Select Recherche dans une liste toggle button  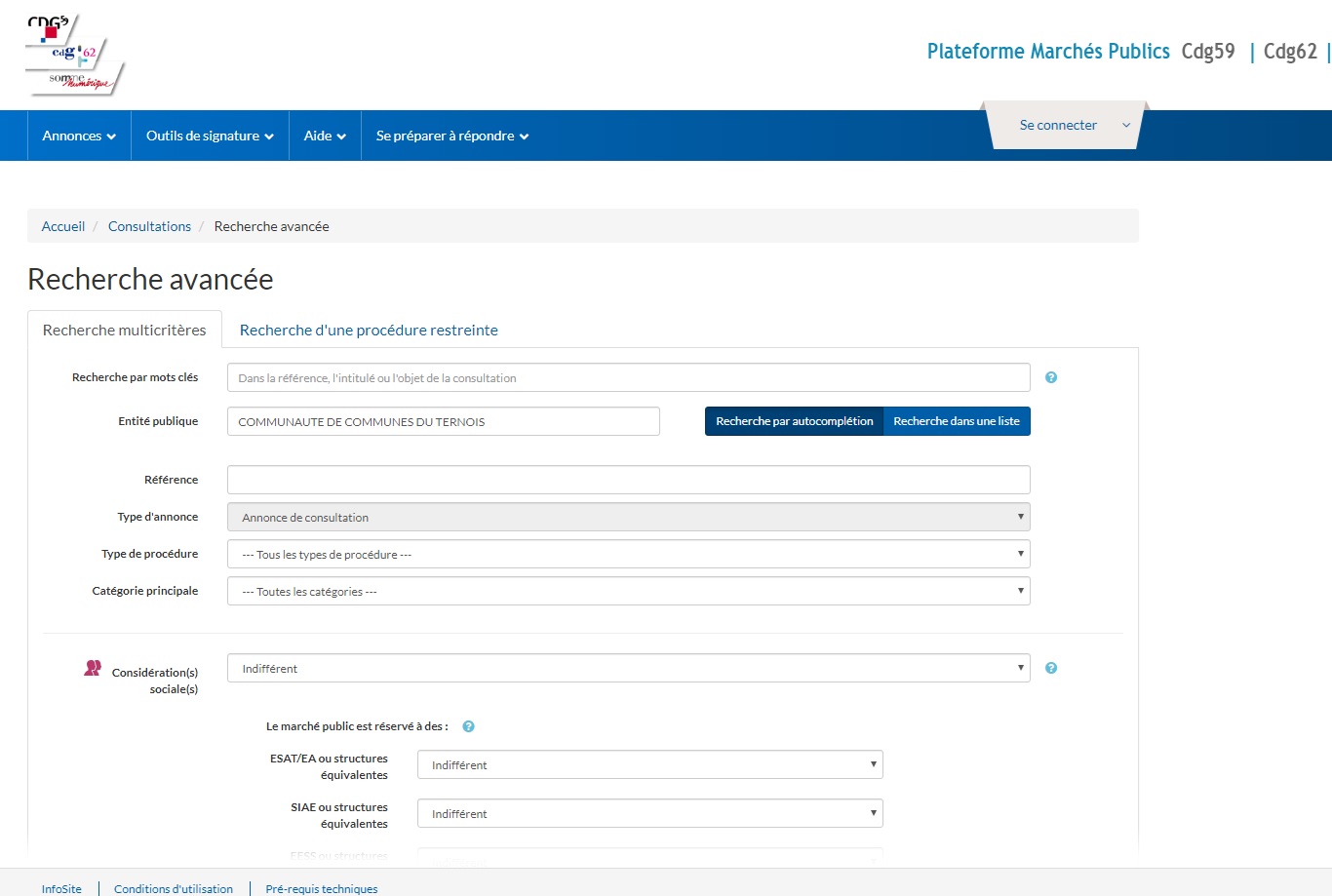(x=956, y=421)
